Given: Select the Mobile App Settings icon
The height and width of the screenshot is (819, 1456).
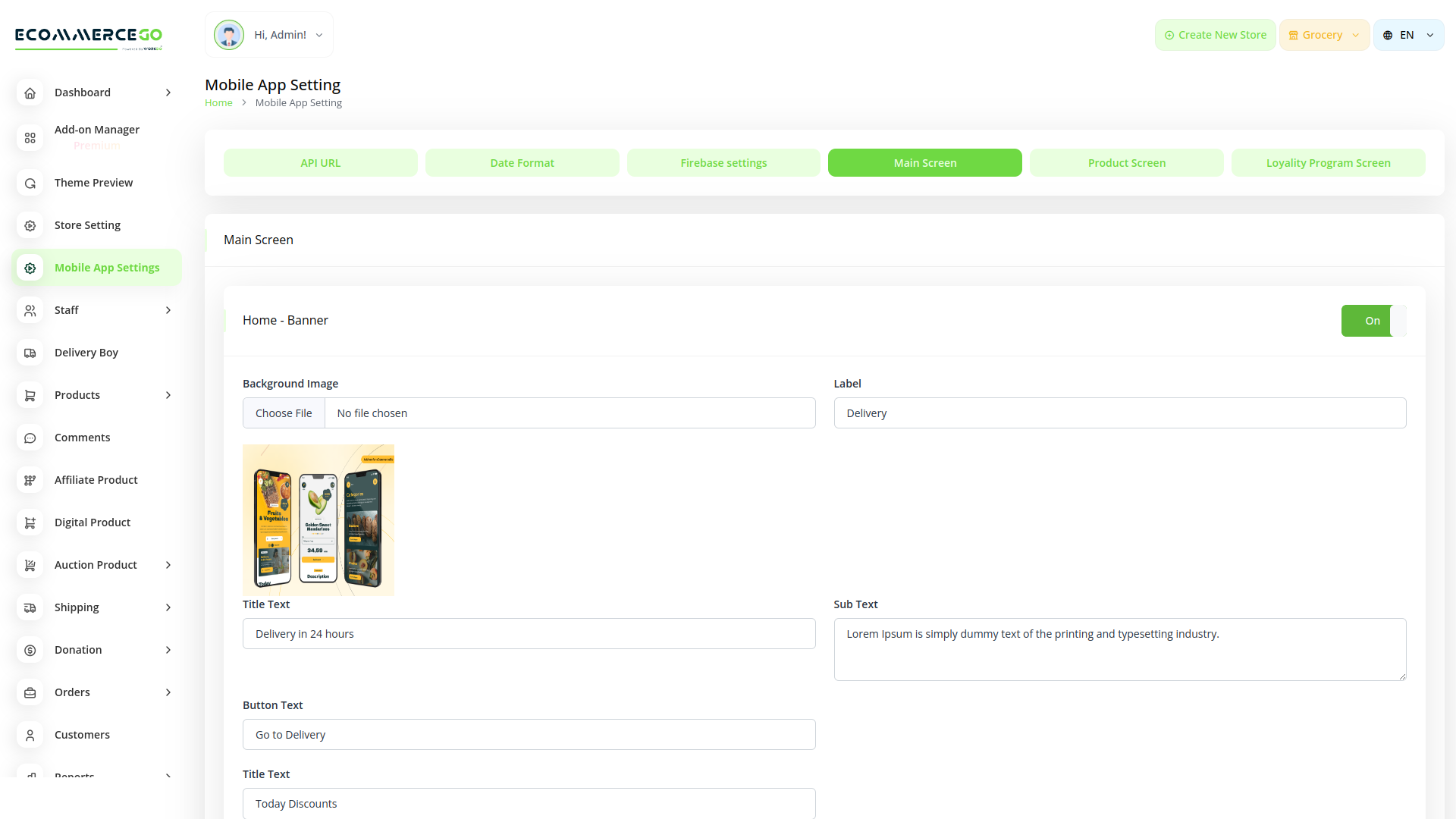Looking at the screenshot, I should 30,268.
